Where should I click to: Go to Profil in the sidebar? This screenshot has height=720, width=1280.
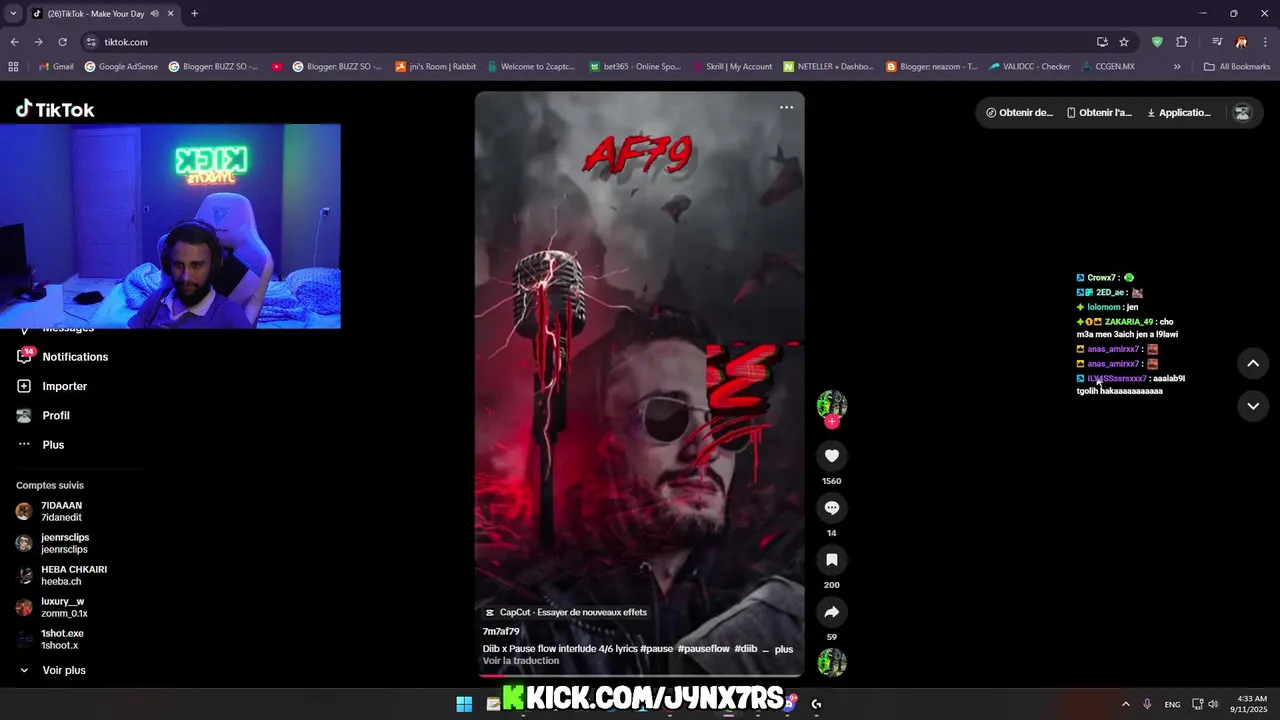(44, 415)
